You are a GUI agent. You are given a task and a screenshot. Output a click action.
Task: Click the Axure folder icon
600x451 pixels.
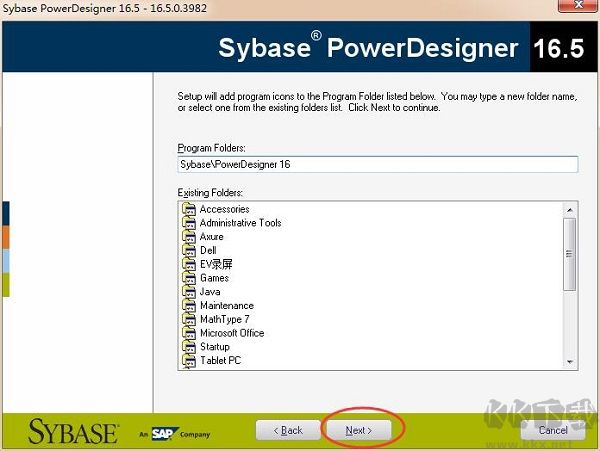[189, 237]
